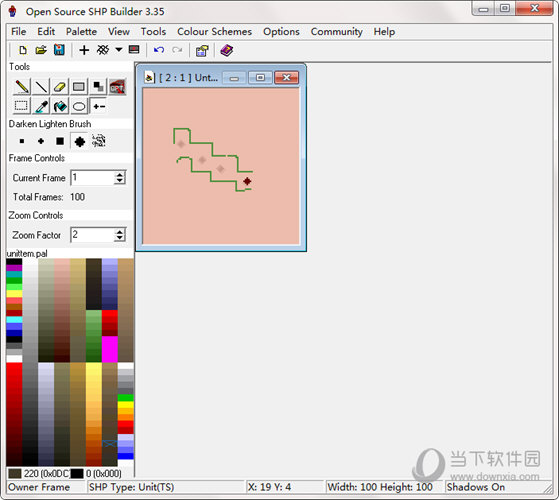Click the greyed redo arrow
The height and width of the screenshot is (500, 559).
click(177, 50)
